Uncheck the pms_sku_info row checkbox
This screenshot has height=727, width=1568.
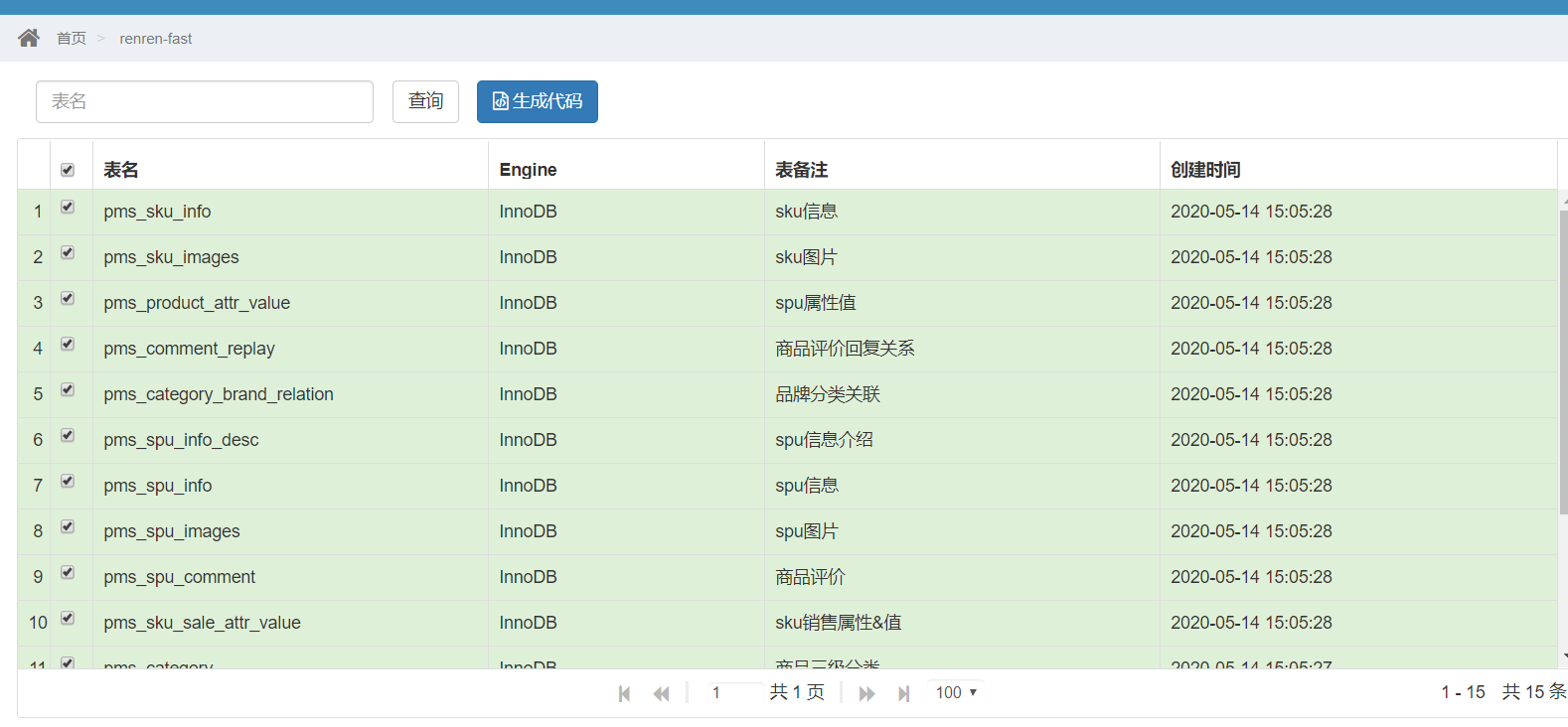pyautogui.click(x=68, y=207)
